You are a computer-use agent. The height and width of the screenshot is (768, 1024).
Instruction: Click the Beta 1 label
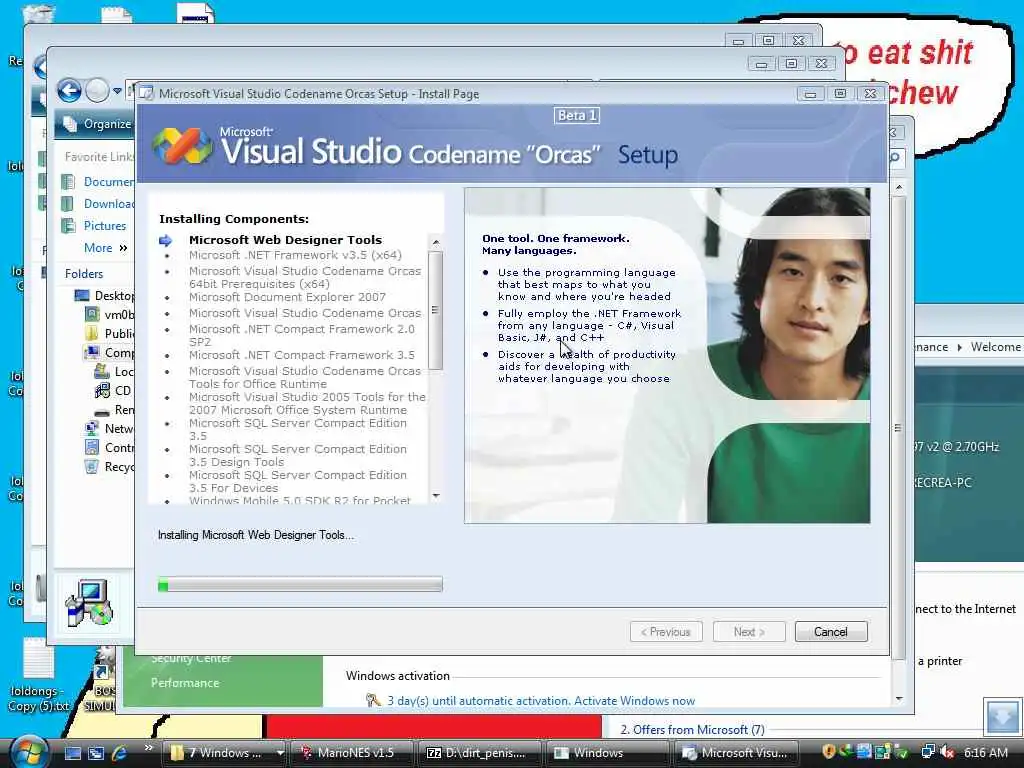pos(577,116)
